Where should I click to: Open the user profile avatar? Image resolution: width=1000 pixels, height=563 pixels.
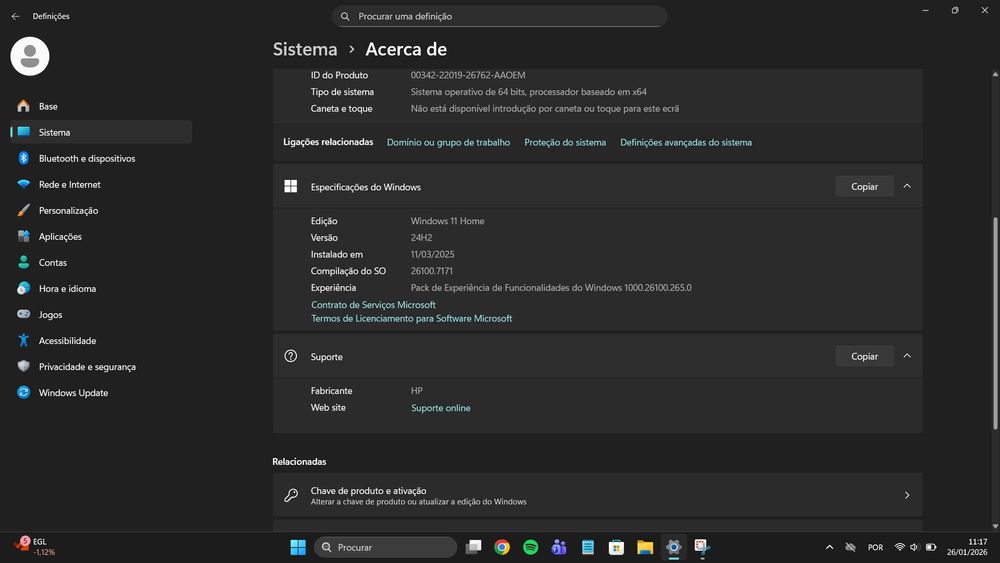pos(30,56)
